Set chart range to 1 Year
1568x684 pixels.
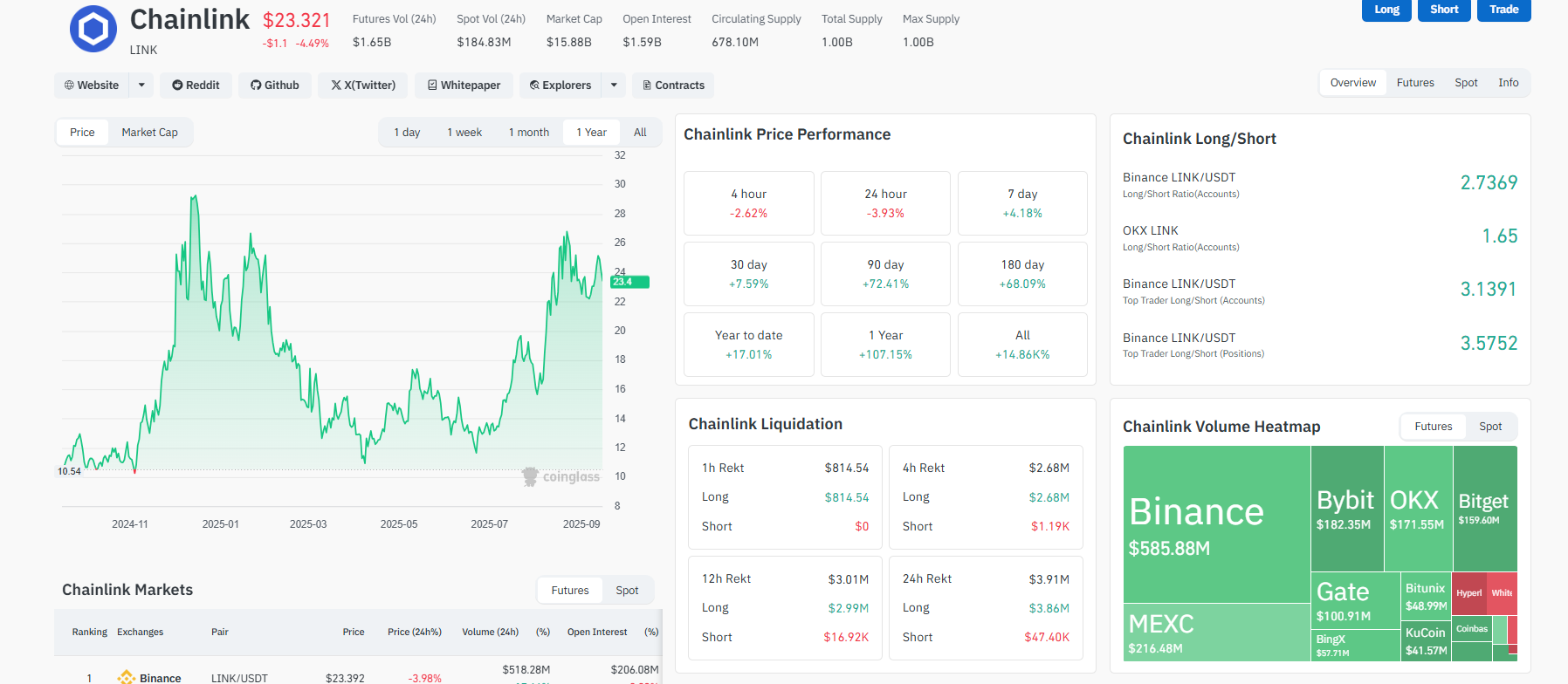591,133
